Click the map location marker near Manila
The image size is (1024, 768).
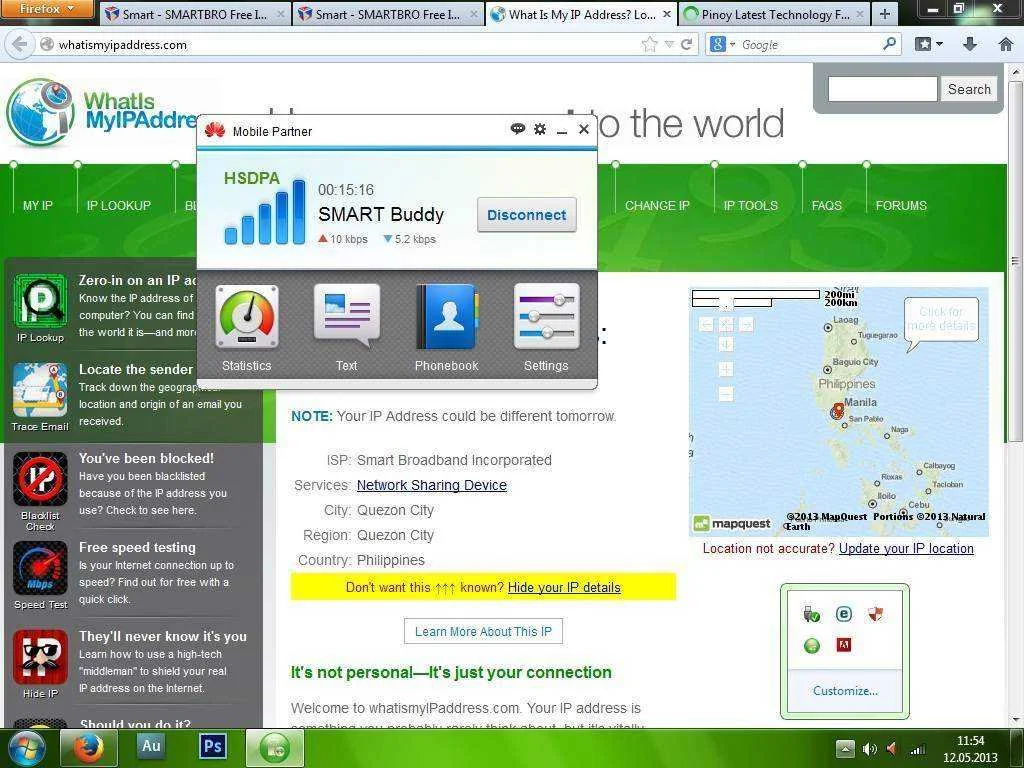tap(838, 411)
